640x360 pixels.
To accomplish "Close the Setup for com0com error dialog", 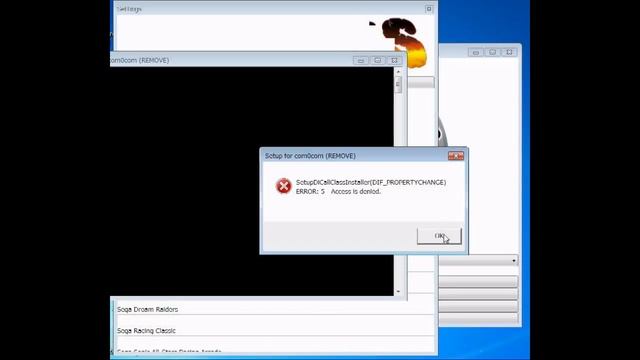I will (x=456, y=156).
